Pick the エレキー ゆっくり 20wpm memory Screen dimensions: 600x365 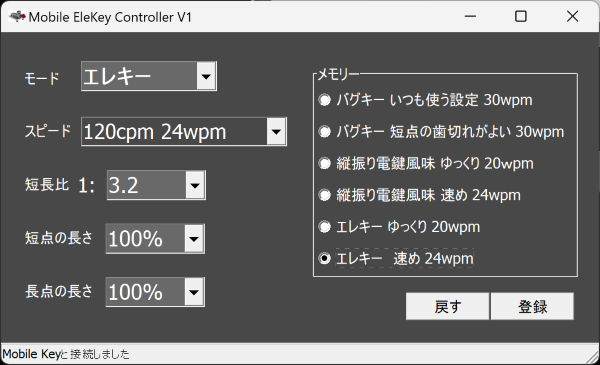coord(399,227)
